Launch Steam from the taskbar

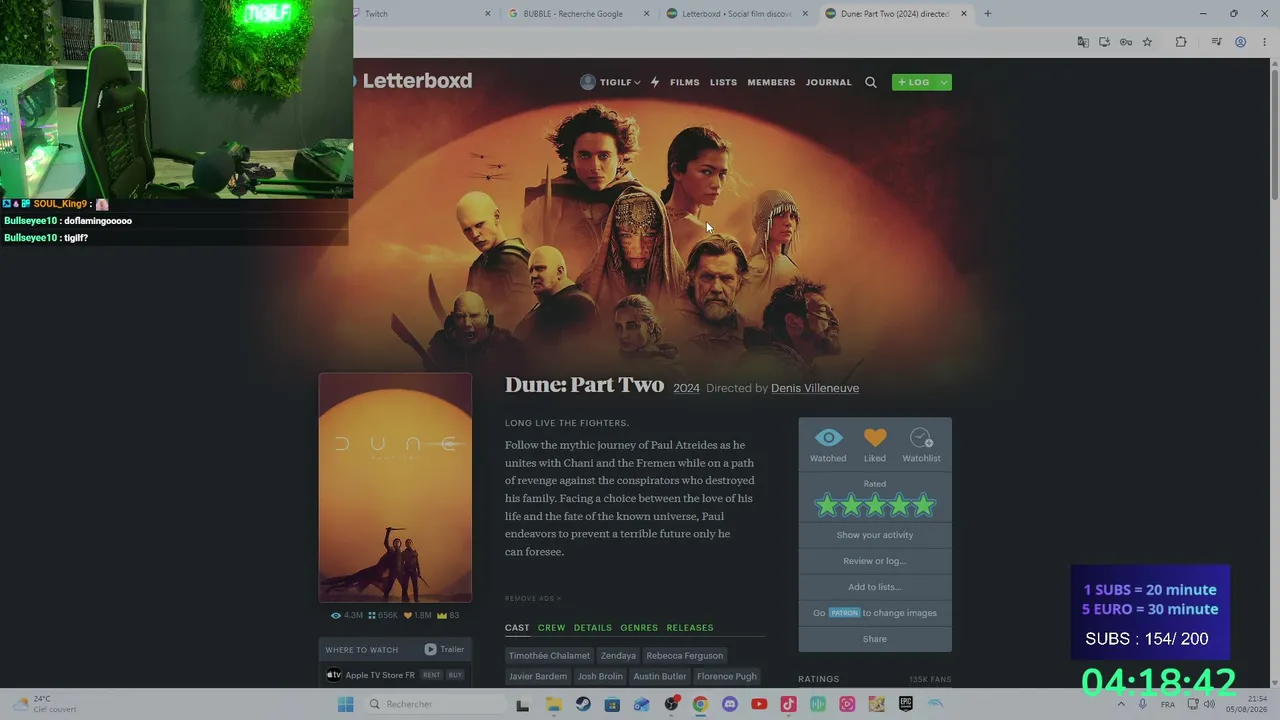pyautogui.click(x=583, y=704)
